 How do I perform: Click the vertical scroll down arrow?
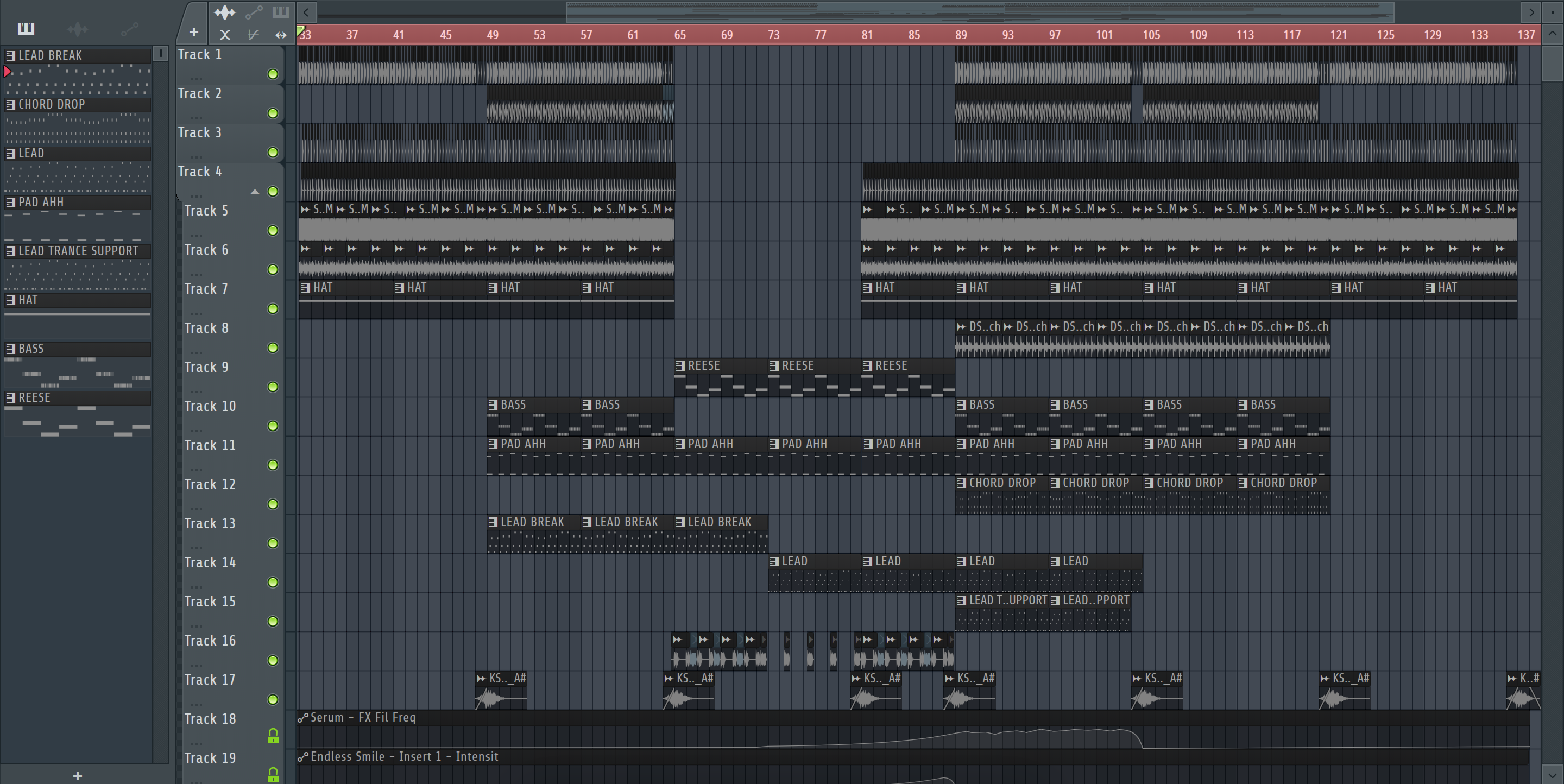point(1553,775)
